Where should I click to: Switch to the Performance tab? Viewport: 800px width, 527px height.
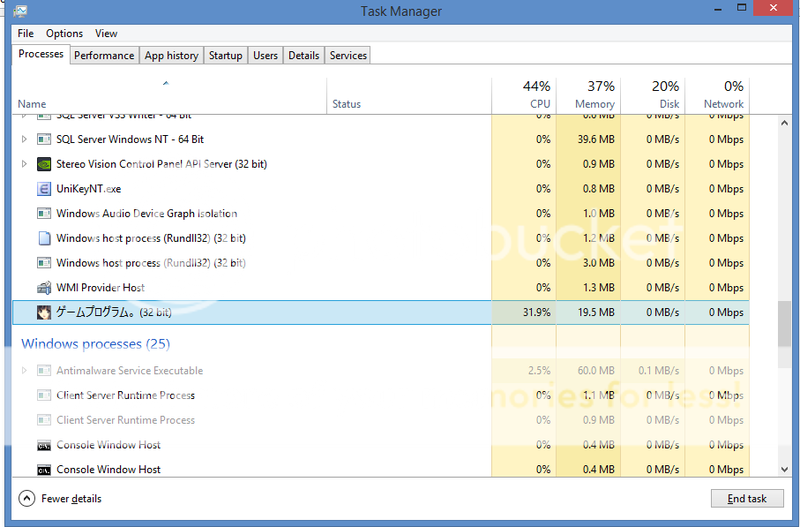click(x=104, y=56)
